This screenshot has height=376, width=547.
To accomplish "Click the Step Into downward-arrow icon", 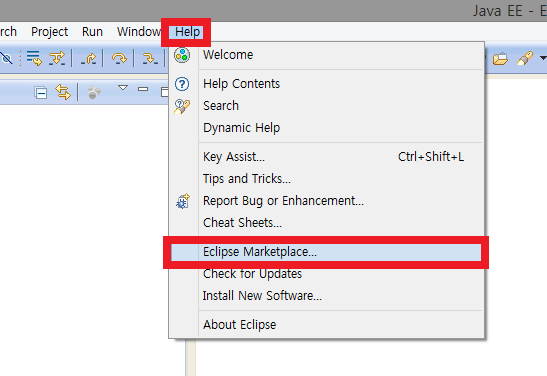I will click(150, 58).
